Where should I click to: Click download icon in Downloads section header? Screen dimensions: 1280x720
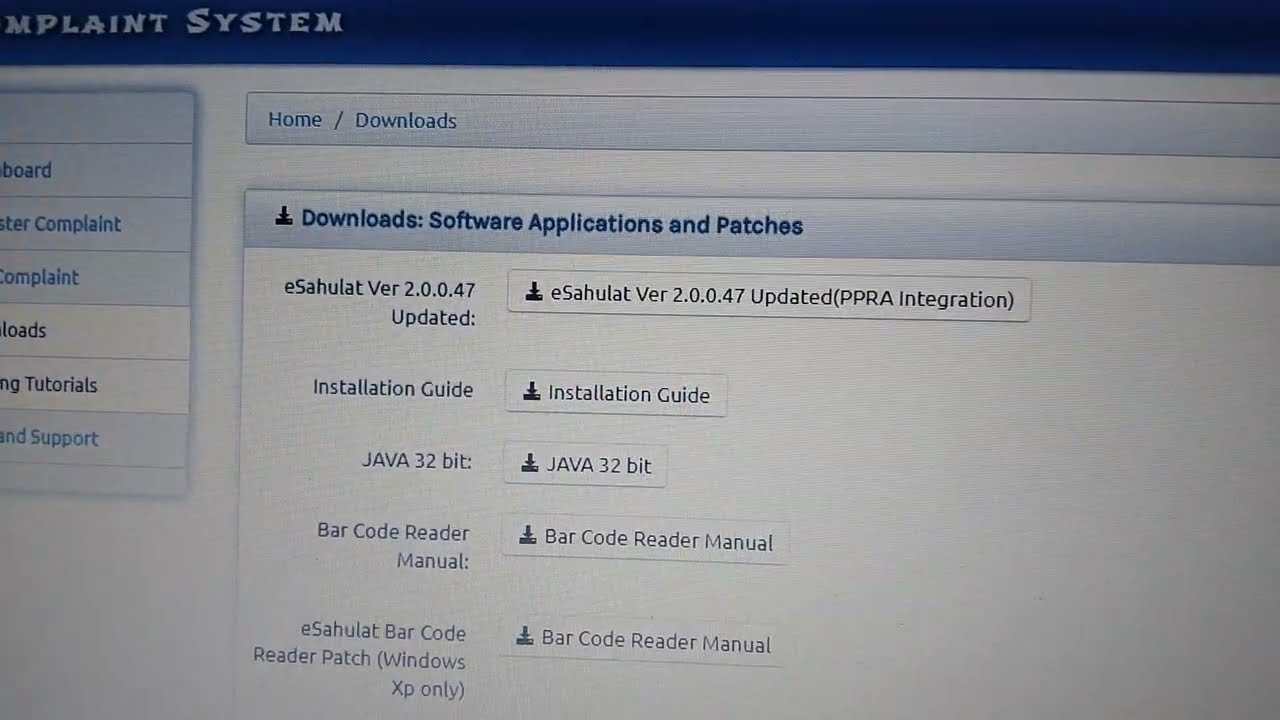pos(284,216)
